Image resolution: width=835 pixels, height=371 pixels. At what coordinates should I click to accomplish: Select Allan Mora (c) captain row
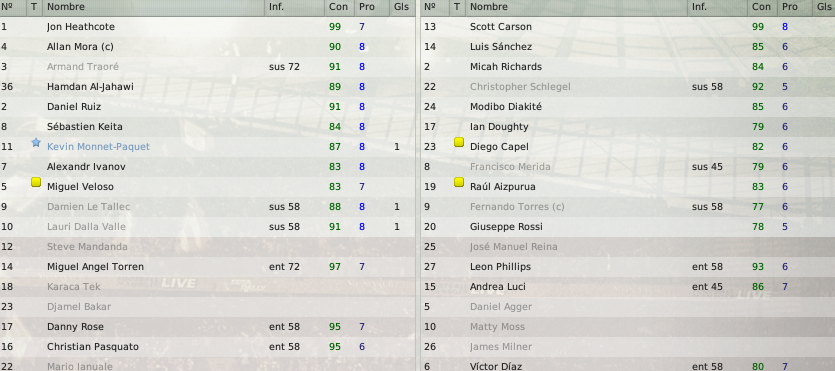click(207, 47)
